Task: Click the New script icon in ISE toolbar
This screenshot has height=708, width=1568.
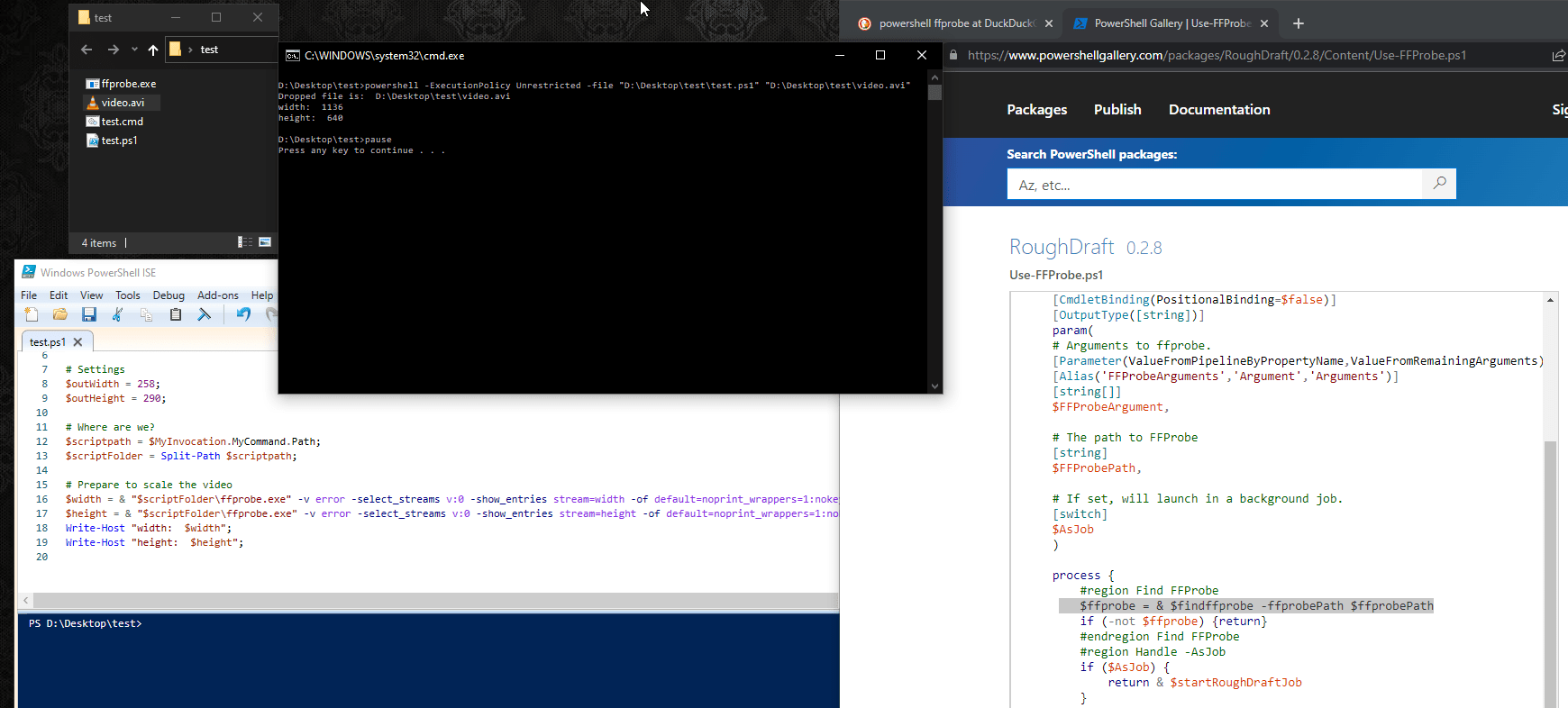Action: pyautogui.click(x=32, y=314)
